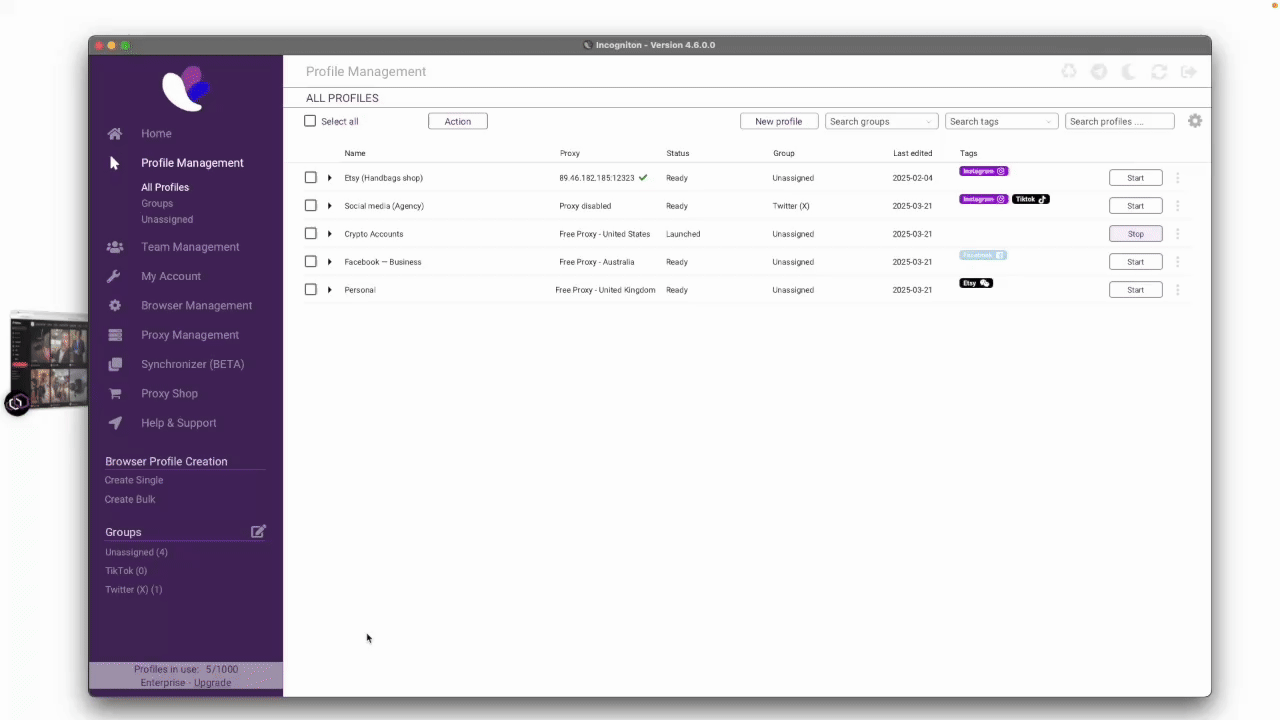Click the Etsy tag on Personal row
Screen dimensions: 1280x720
pos(976,283)
